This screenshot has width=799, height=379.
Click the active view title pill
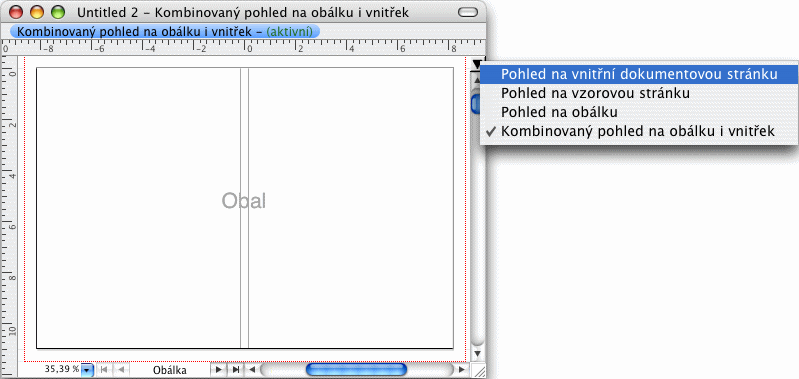pos(165,31)
